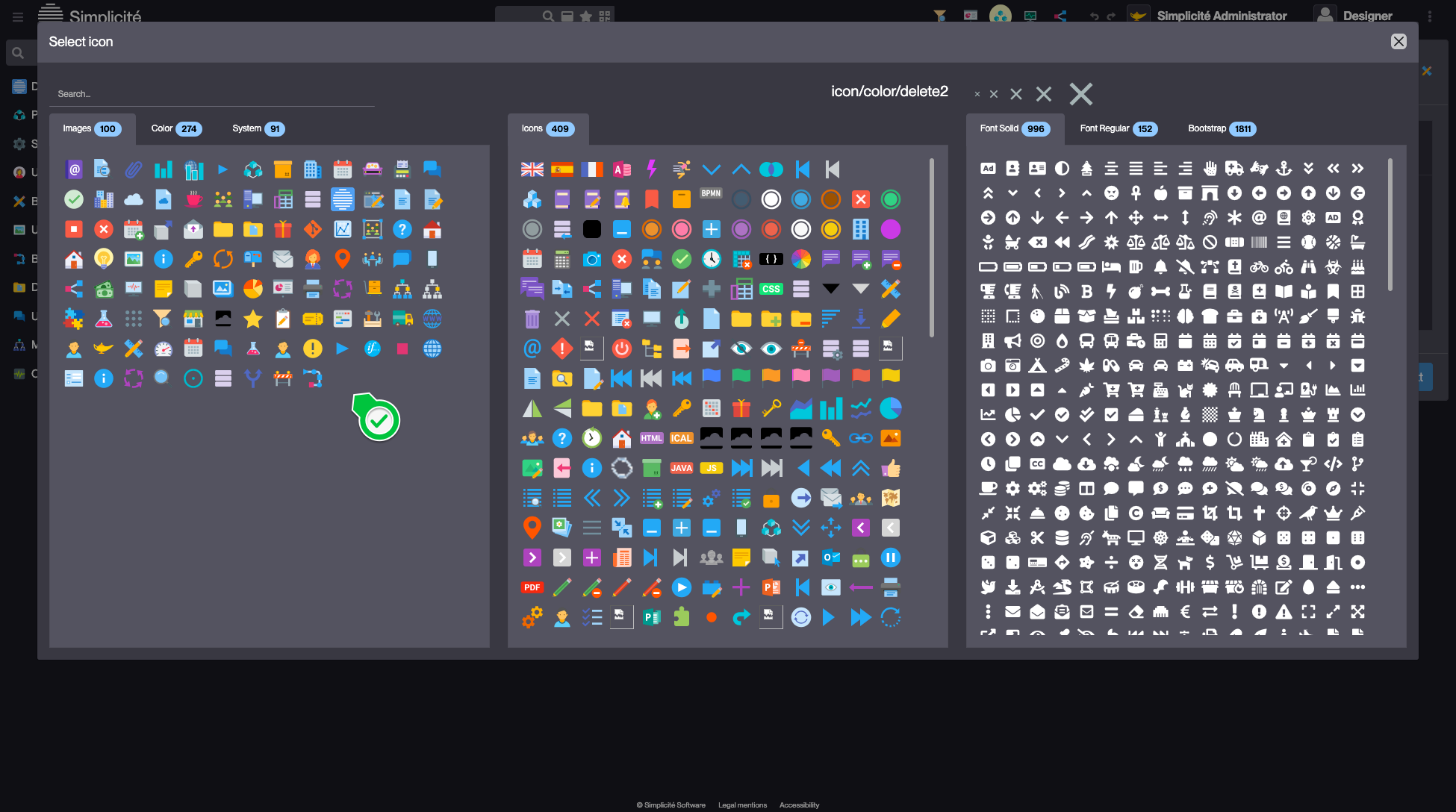1456x812 pixels.
Task: Choose the crossed-out eye icon
Action: [741, 349]
